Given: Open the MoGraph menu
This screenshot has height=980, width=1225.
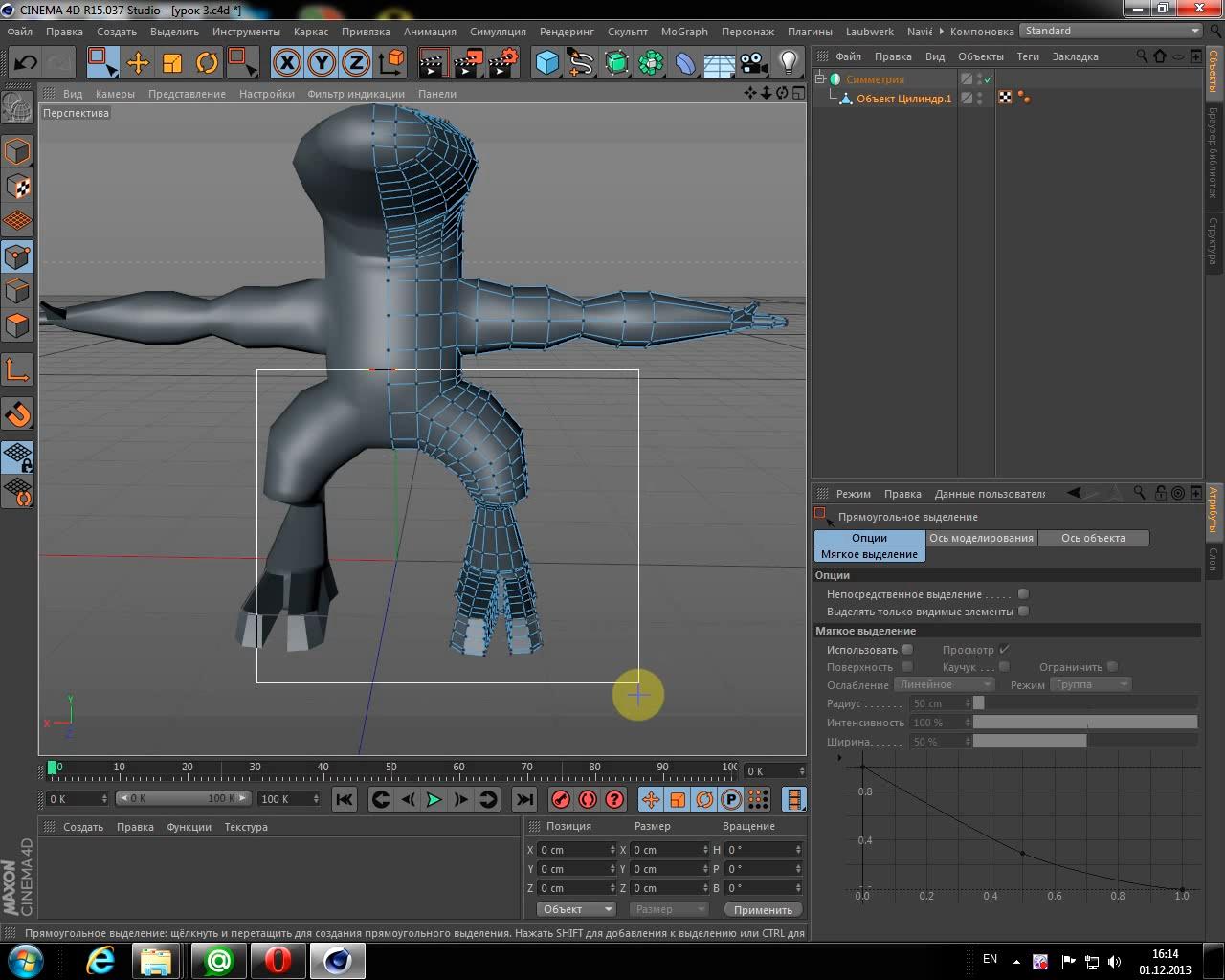Looking at the screenshot, I should tap(684, 32).
